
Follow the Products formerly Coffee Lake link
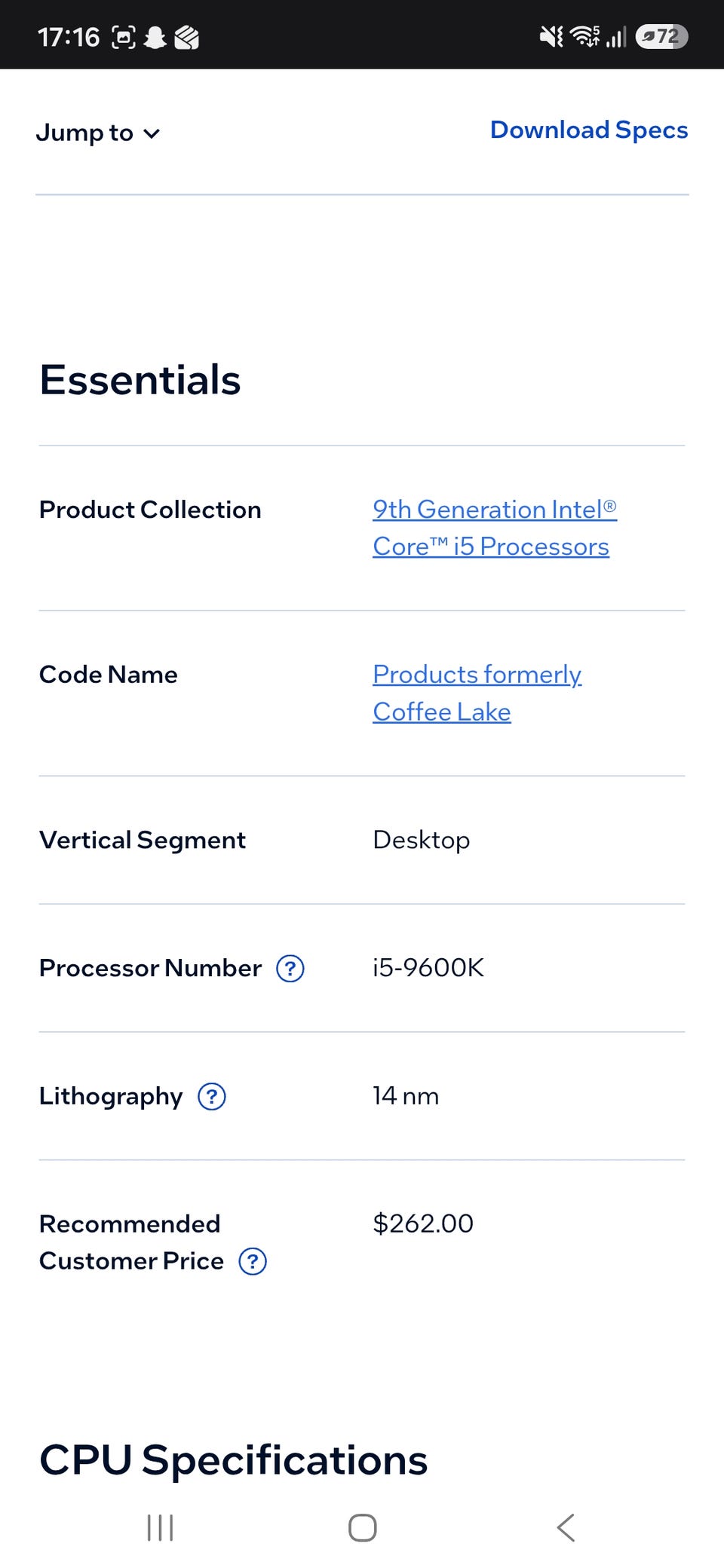click(477, 693)
